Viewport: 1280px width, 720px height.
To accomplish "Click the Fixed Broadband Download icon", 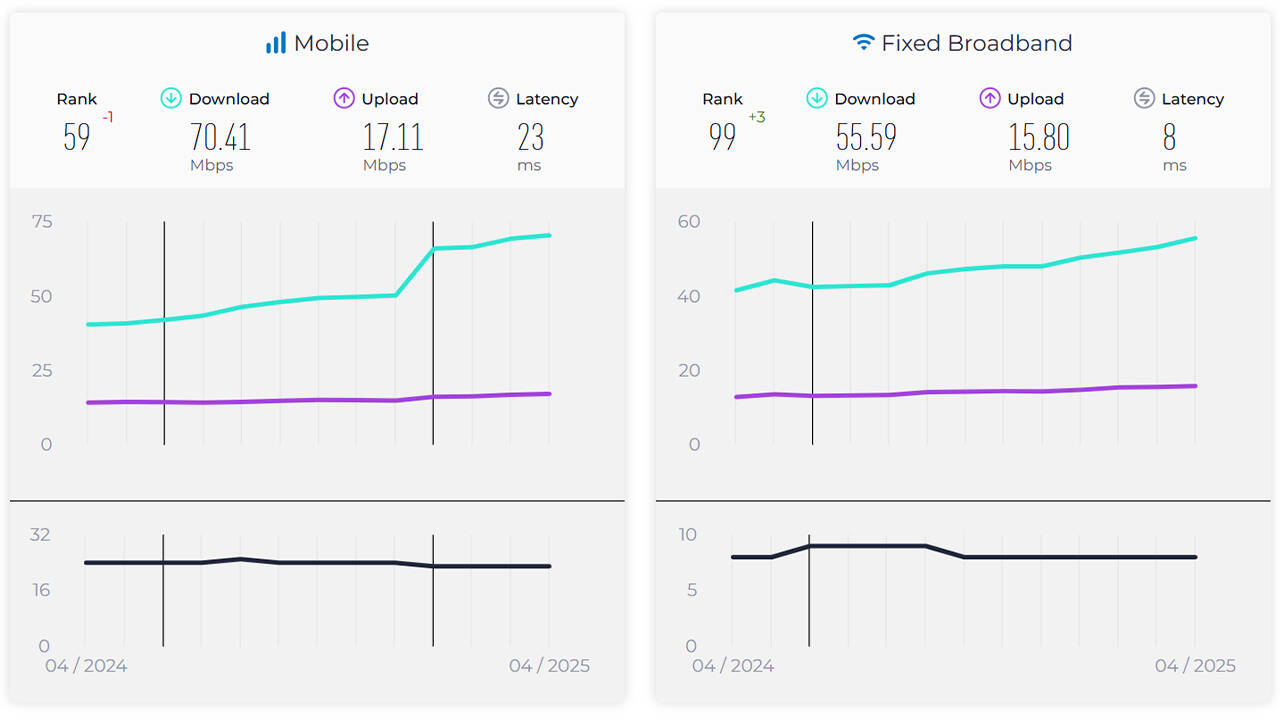I will pyautogui.click(x=817, y=98).
